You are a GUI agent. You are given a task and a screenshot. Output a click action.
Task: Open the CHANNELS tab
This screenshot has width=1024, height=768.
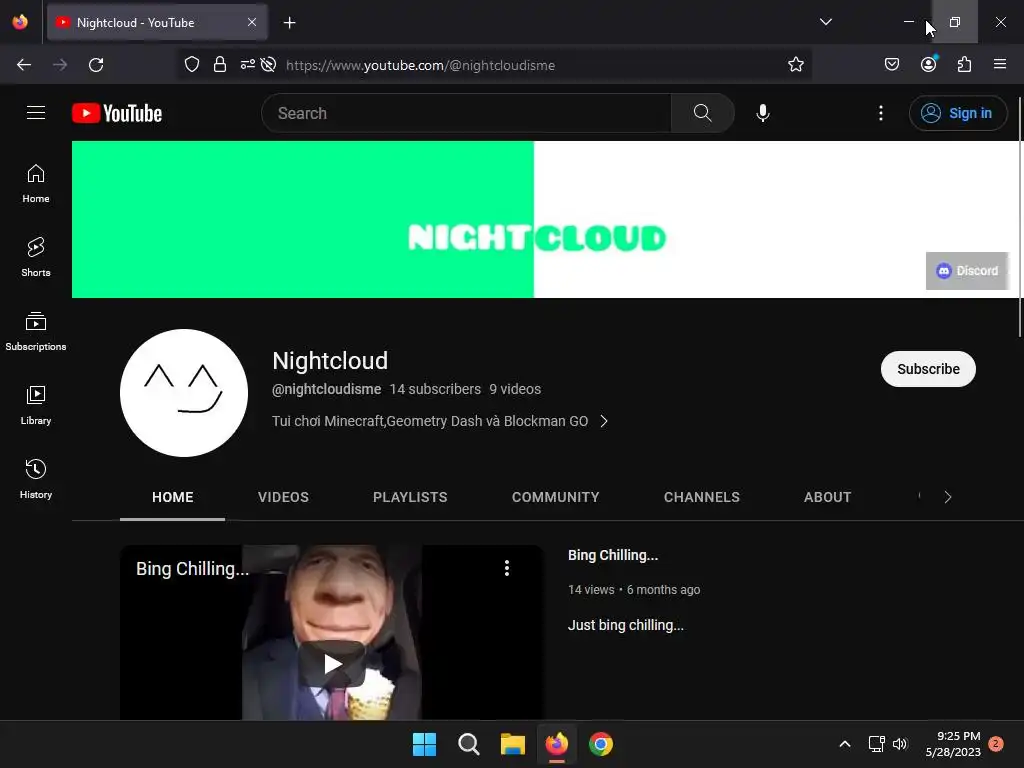click(702, 497)
